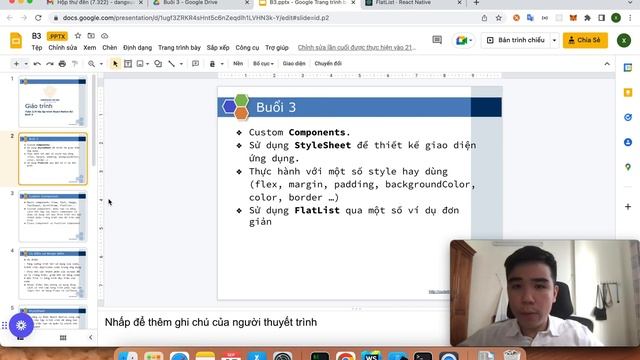Open the last edit history link
Image resolution: width=640 pixels, height=360 pixels.
357,48
